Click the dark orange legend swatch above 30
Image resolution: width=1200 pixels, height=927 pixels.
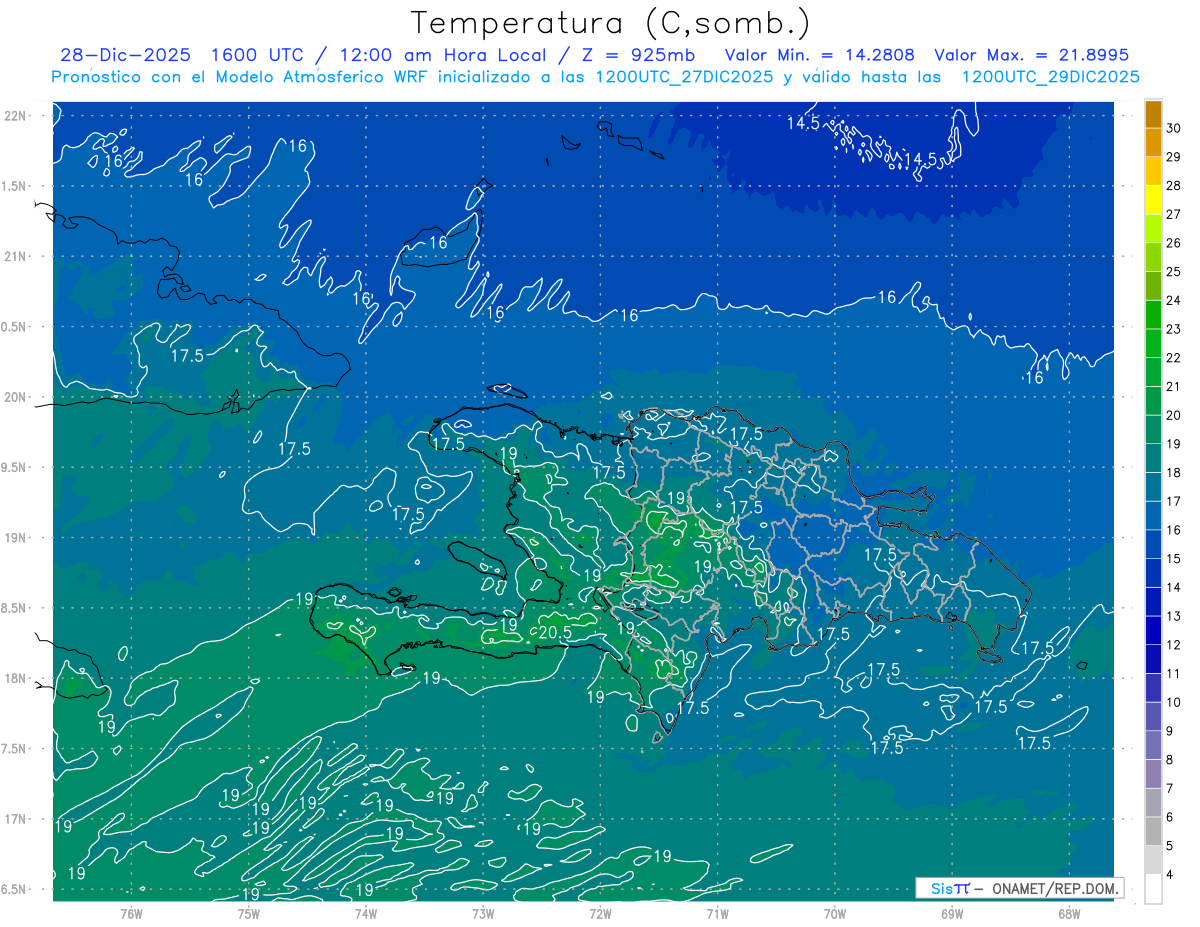[1153, 114]
